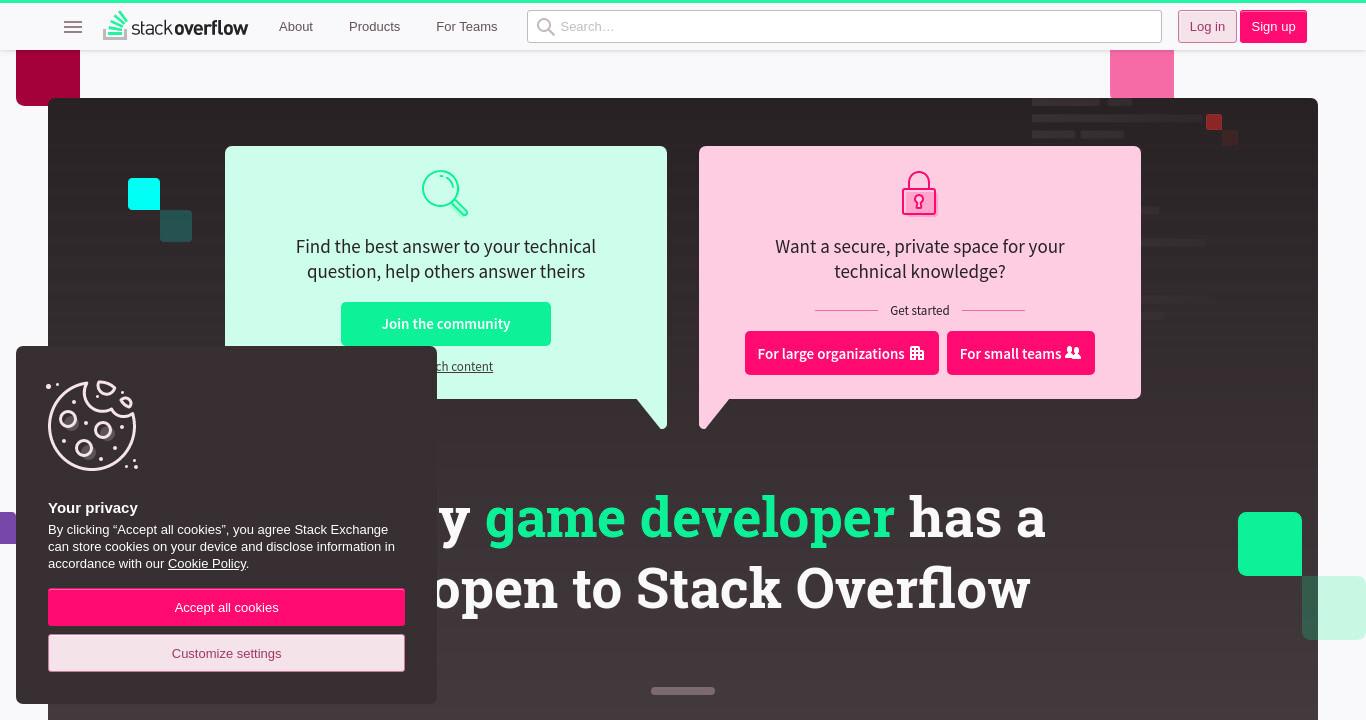Go to Stack Overflow home via logo
The height and width of the screenshot is (720, 1366).
pos(176,26)
